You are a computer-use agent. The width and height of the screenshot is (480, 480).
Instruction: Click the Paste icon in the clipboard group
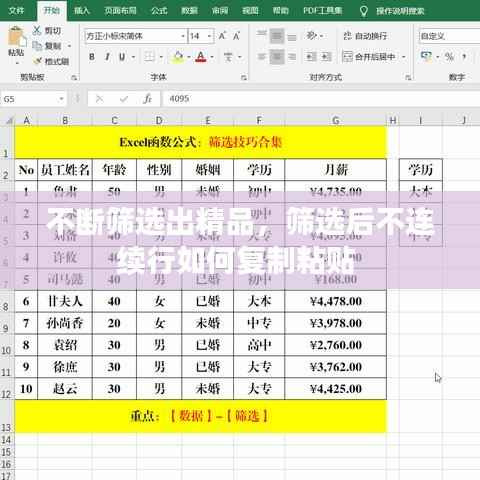coord(17,36)
